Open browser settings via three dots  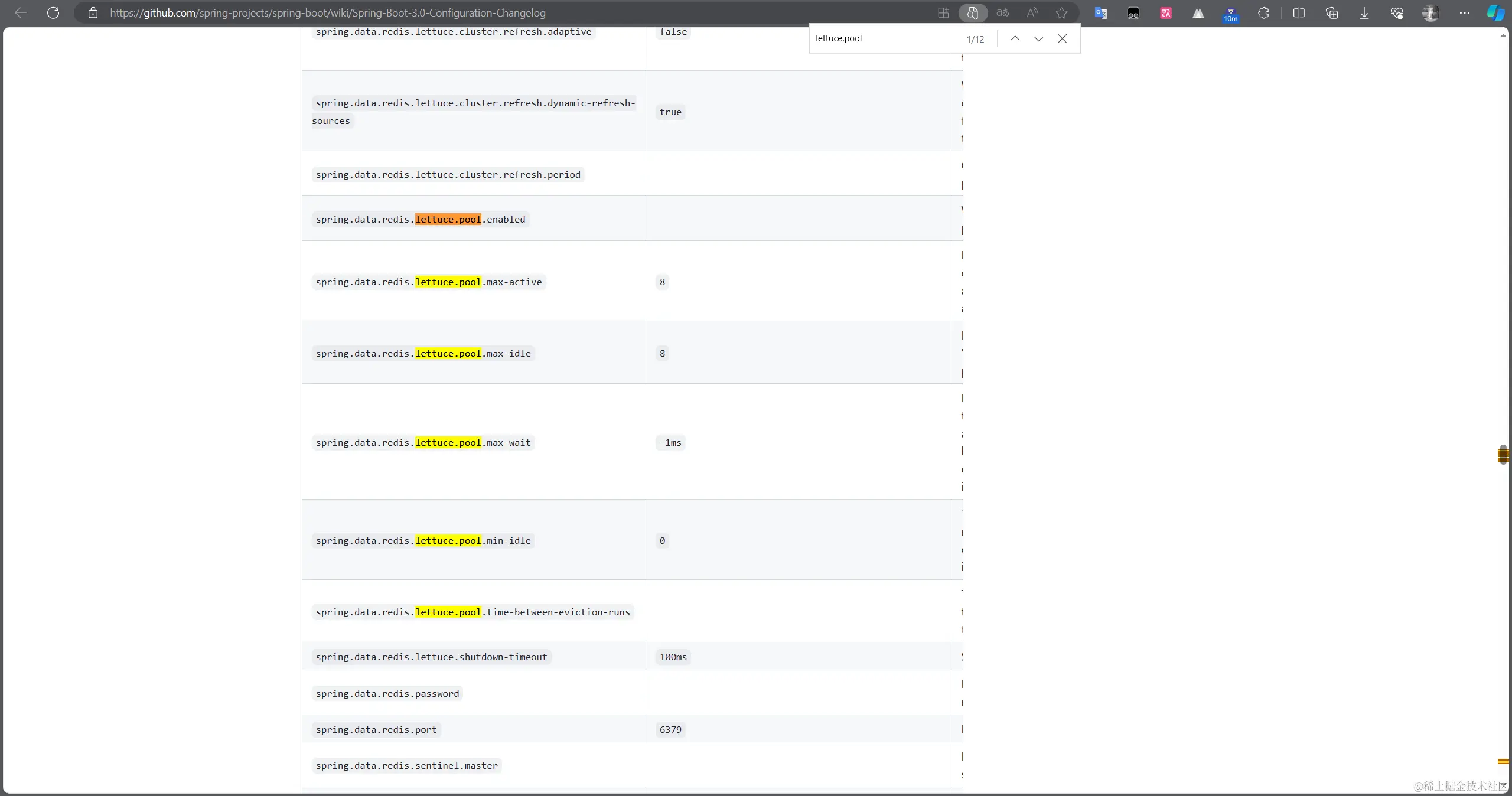click(x=1464, y=13)
